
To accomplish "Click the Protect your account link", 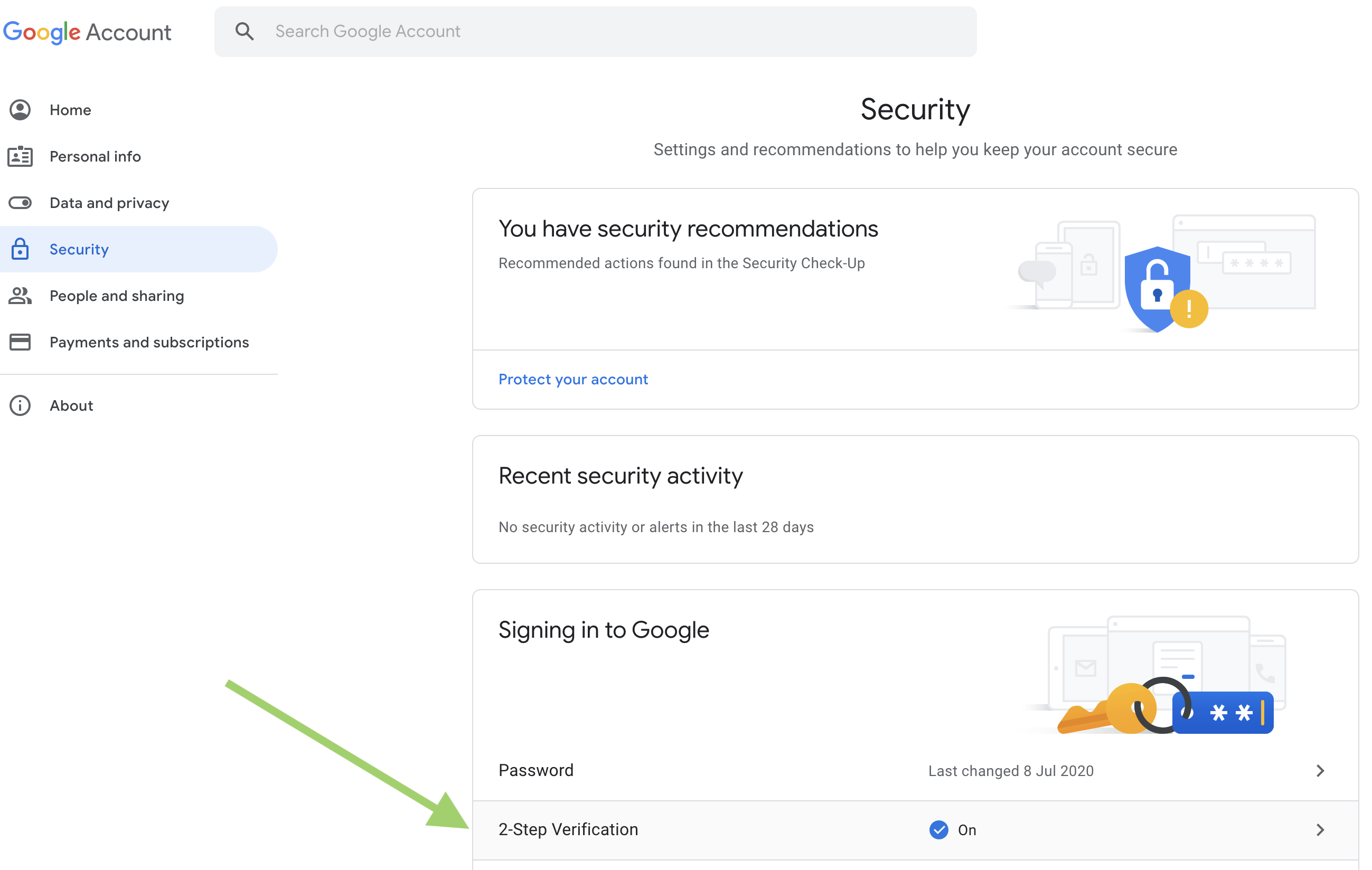I will point(572,380).
